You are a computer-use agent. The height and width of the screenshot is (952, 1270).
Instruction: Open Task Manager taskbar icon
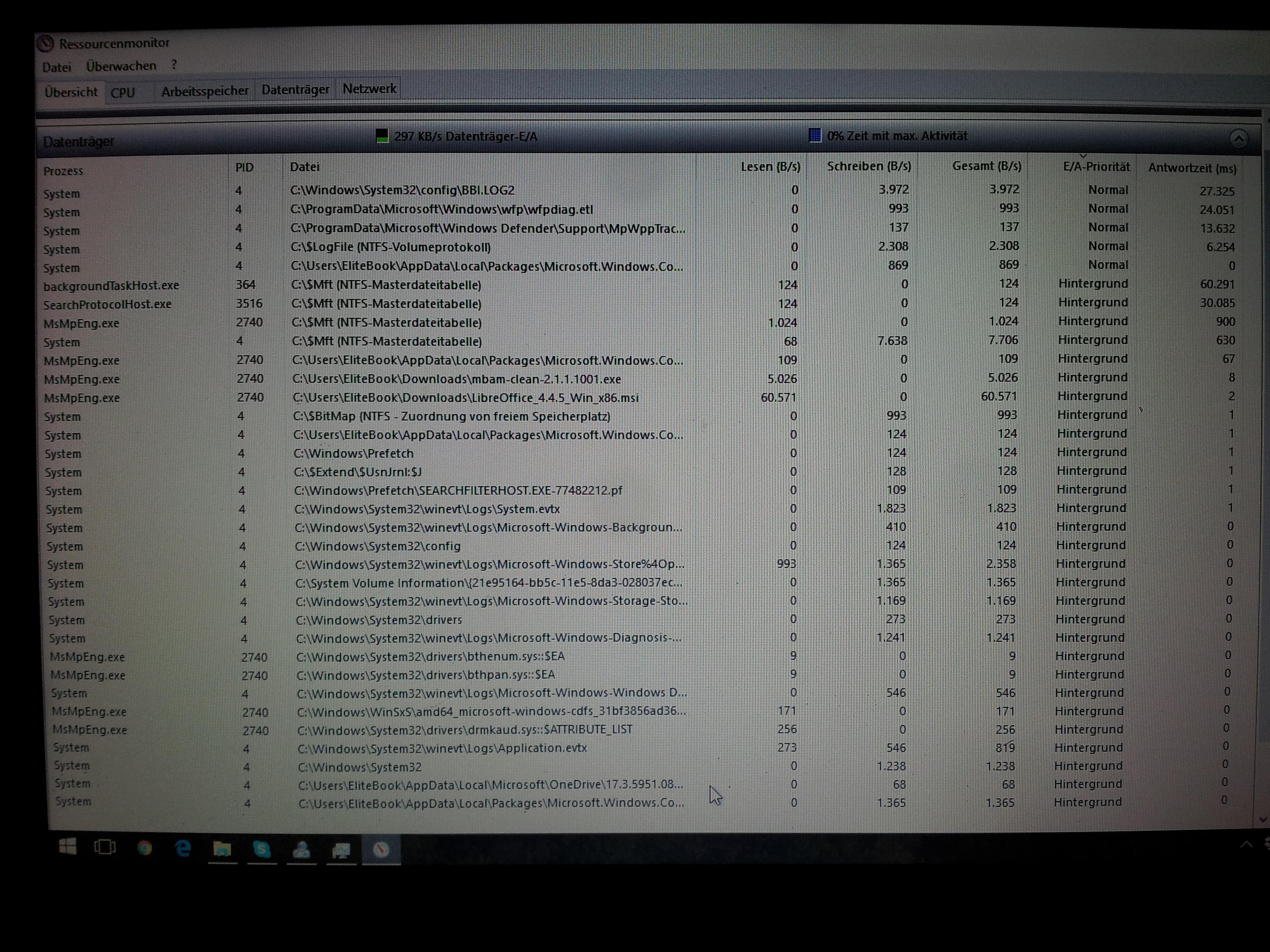[341, 850]
